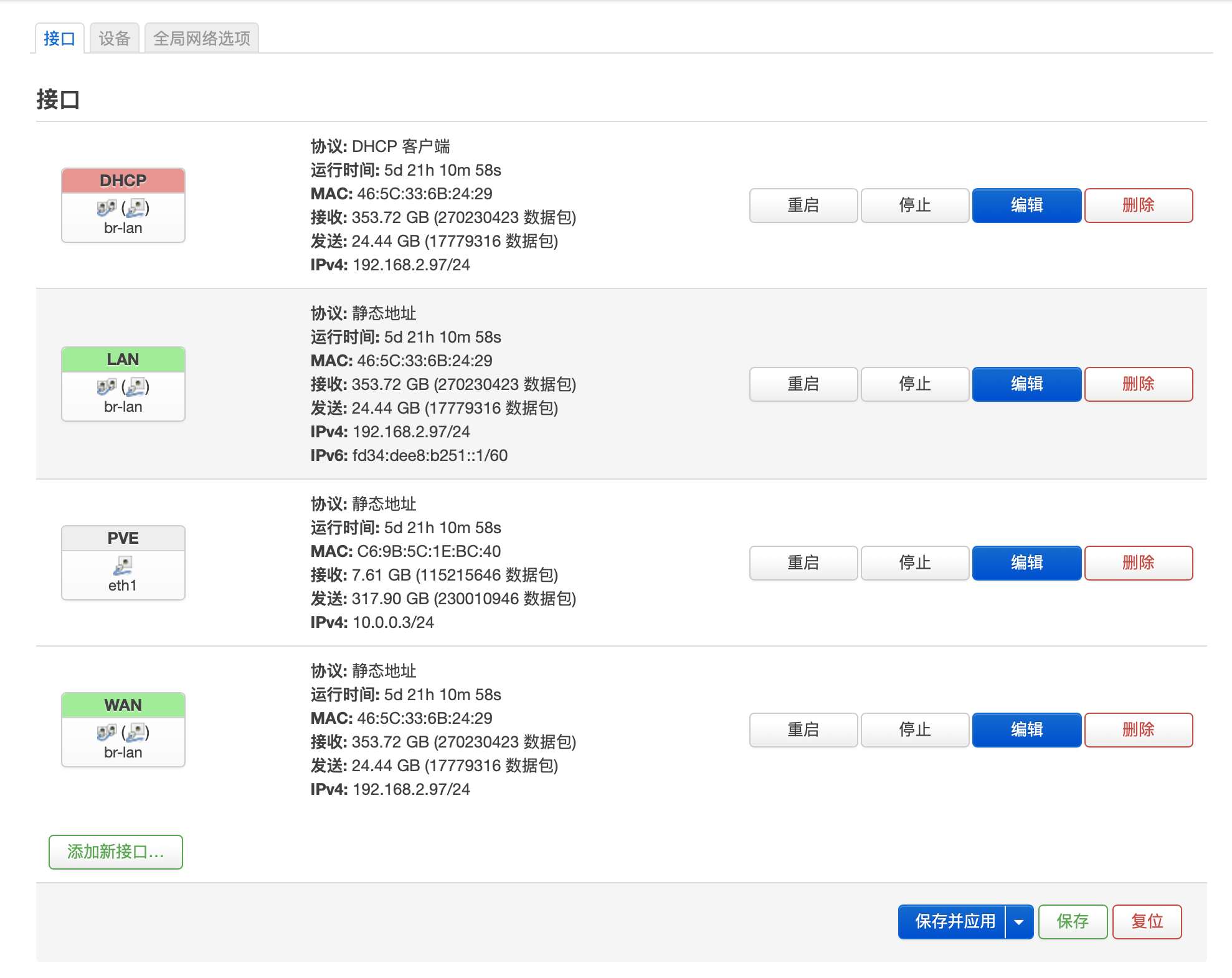1232x978 pixels.
Task: Click the bridge icon in WAN interface box
Action: (x=106, y=732)
